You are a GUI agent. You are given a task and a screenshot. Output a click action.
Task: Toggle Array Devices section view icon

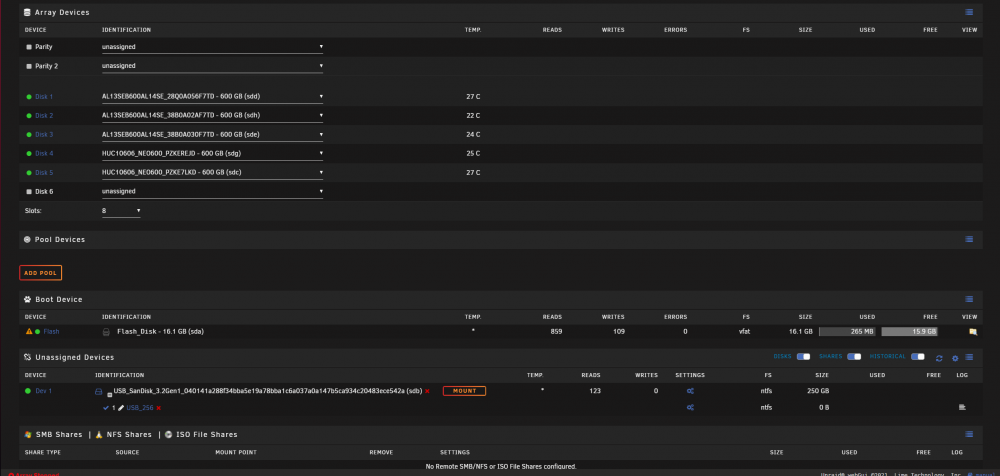pos(969,12)
